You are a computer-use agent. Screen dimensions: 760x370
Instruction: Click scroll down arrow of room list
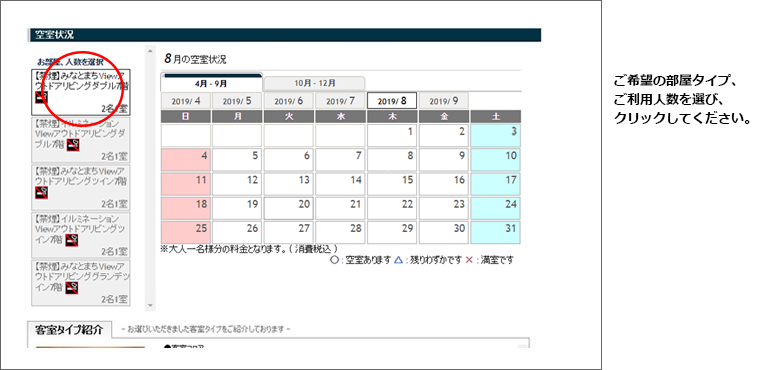coord(150,306)
